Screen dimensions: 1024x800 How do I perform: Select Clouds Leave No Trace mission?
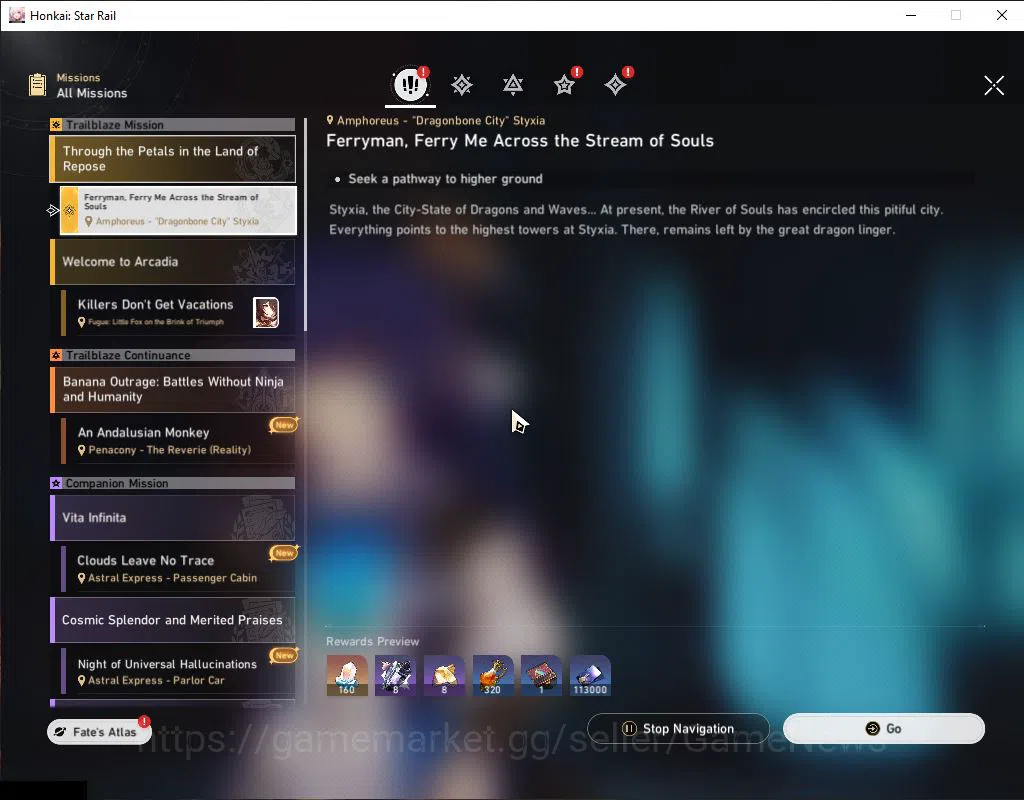coord(178,568)
